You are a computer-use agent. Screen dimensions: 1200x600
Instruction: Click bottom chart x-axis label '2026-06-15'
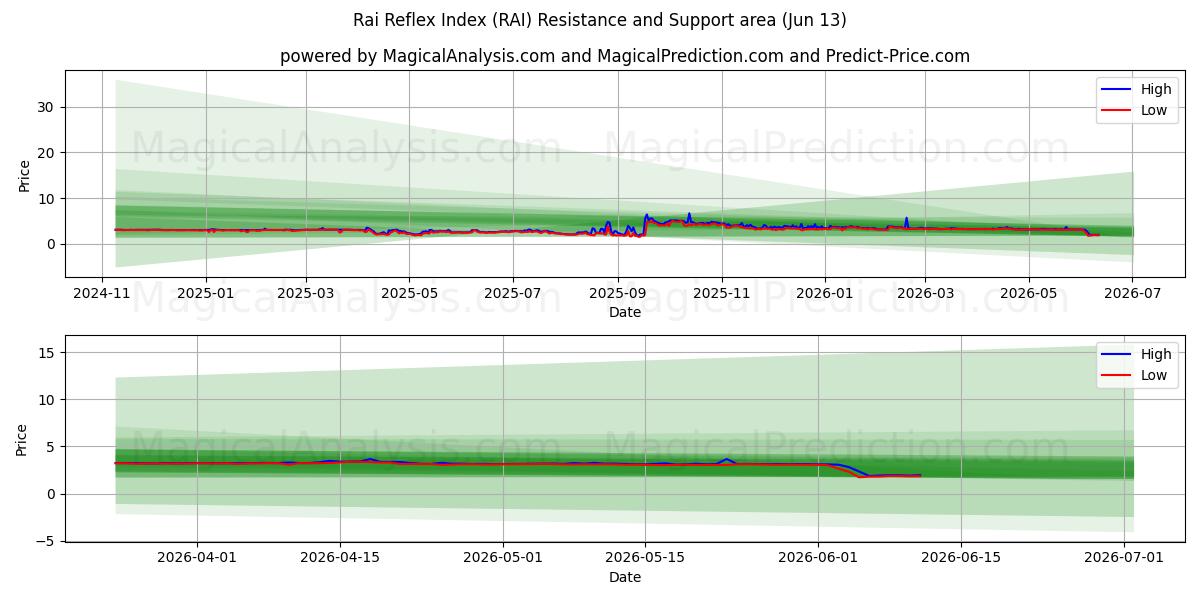pos(962,559)
